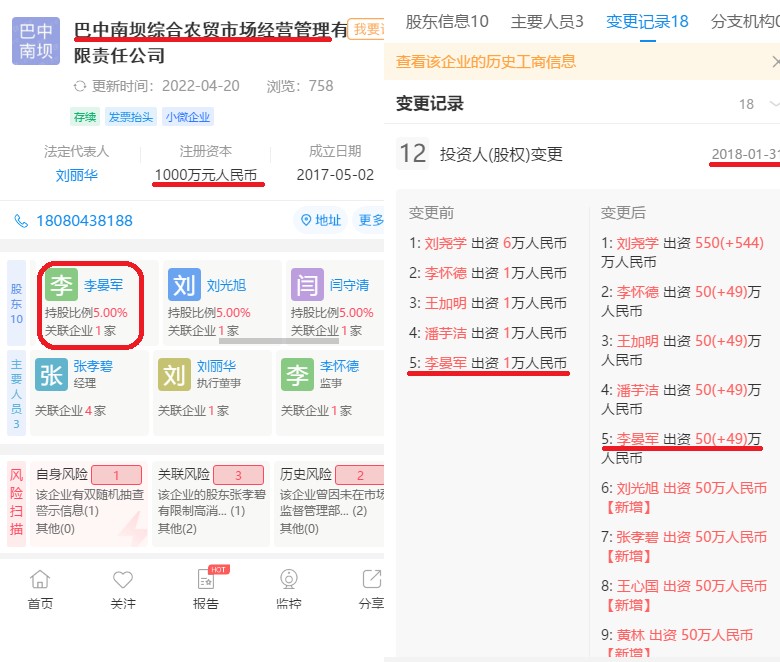780x662 pixels.
Task: Expand the 变更记录 dropdown arrow next to 18
Action: pos(773,104)
